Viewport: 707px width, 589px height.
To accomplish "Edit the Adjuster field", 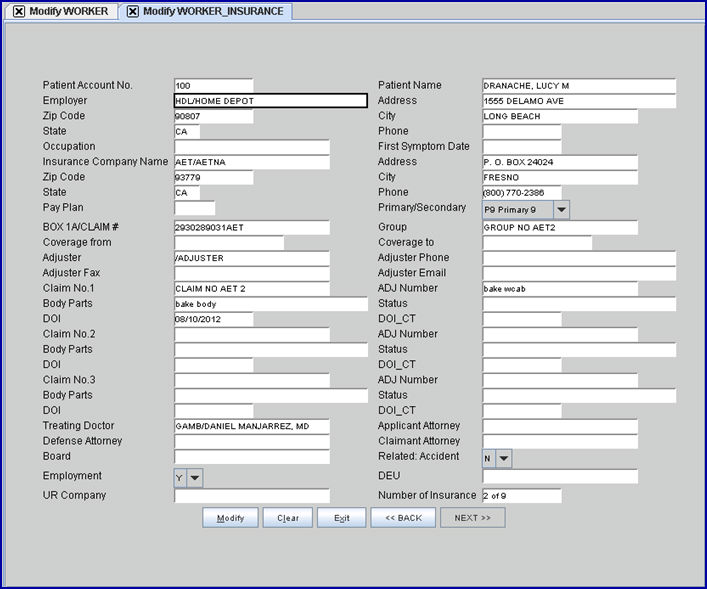I will coord(252,258).
